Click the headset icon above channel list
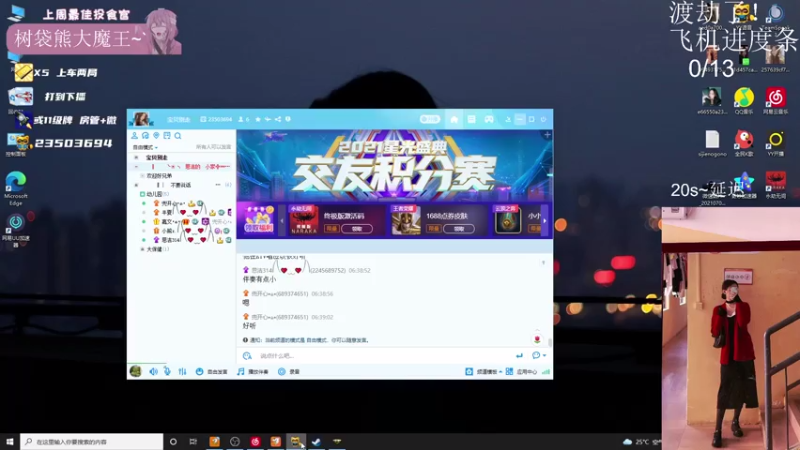This screenshot has width=800, height=450. click(145, 136)
